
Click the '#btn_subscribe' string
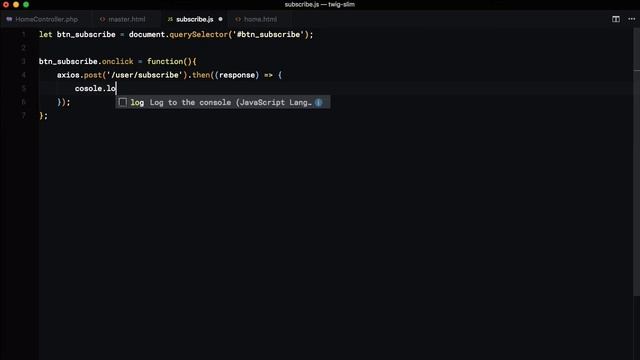click(x=269, y=35)
